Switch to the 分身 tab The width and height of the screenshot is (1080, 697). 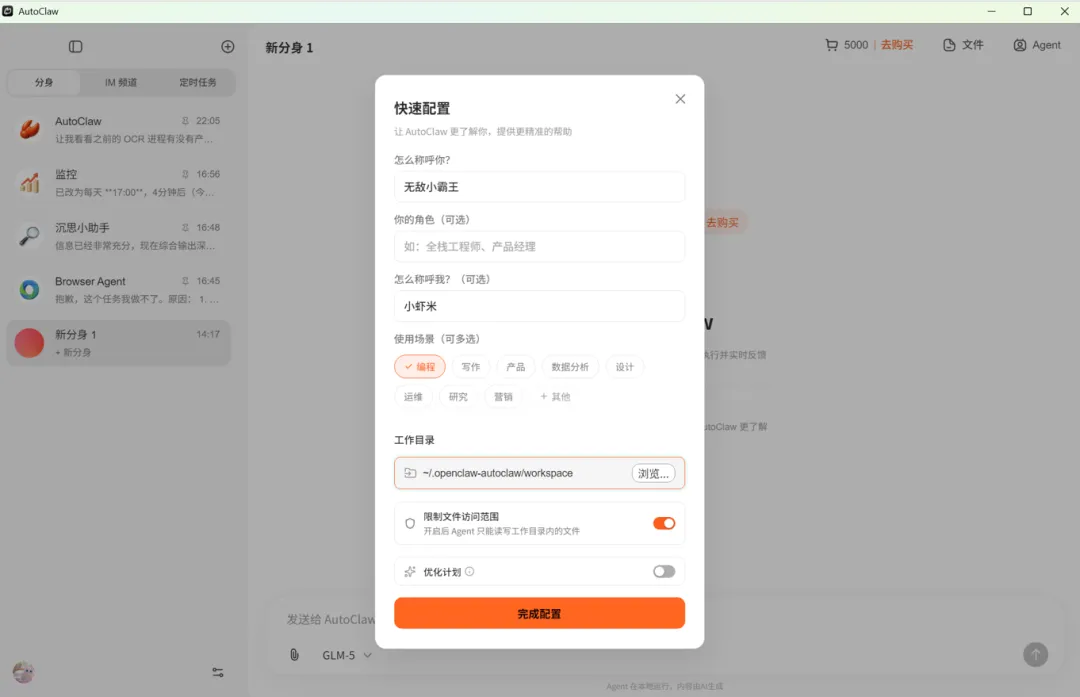(x=44, y=82)
